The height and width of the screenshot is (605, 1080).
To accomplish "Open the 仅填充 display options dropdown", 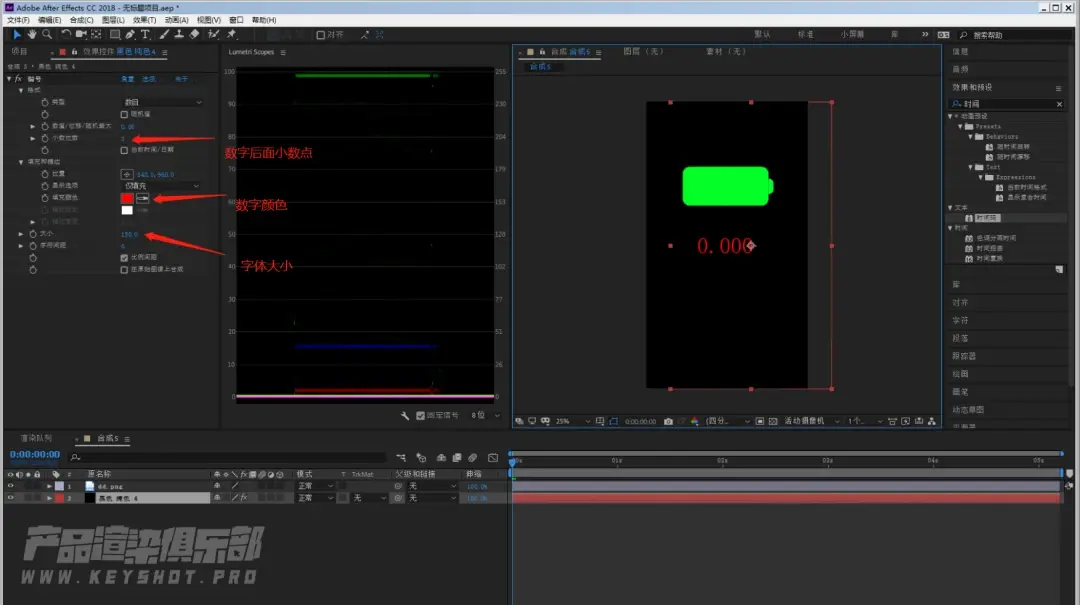I will point(161,186).
